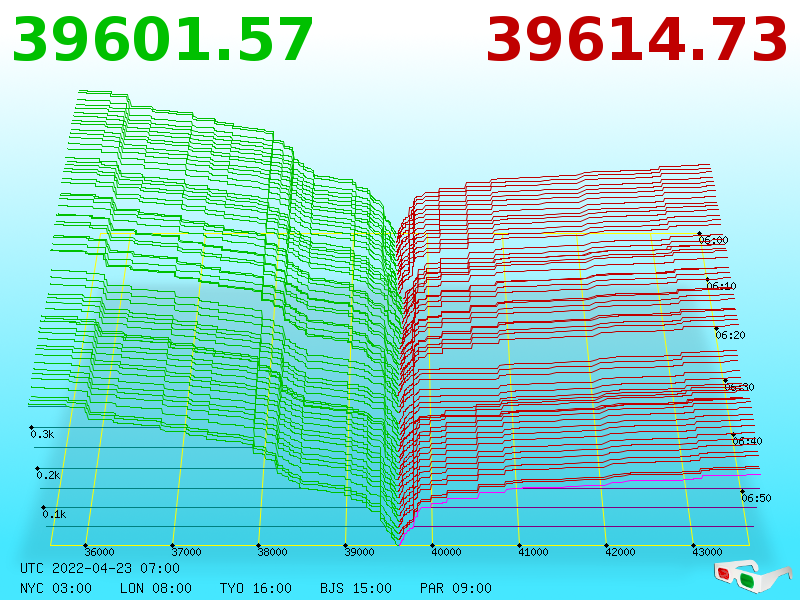Select the 06:00 time marker
This screenshot has height=600, width=800.
coord(713,240)
